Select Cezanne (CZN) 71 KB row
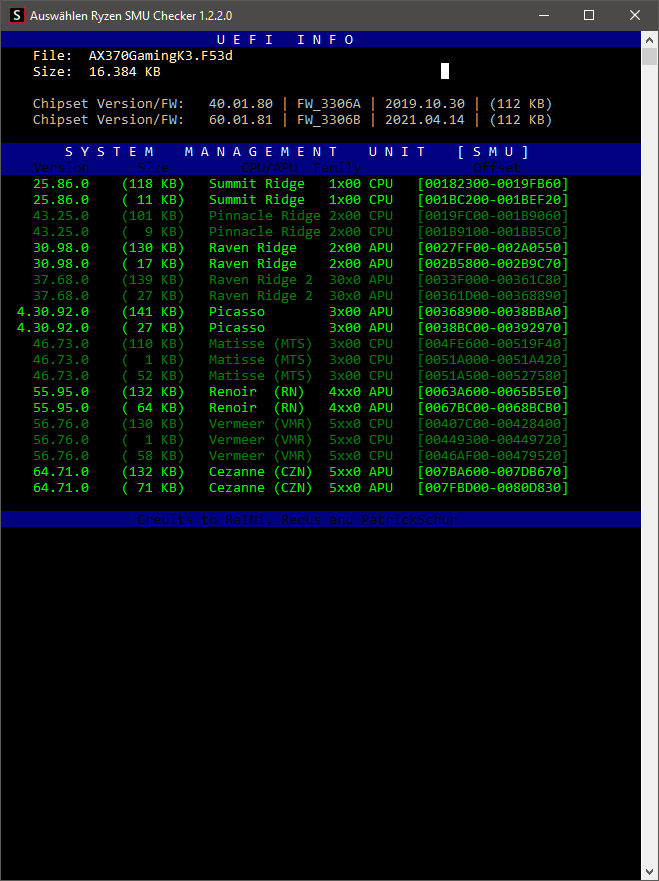 pyautogui.click(x=301, y=488)
